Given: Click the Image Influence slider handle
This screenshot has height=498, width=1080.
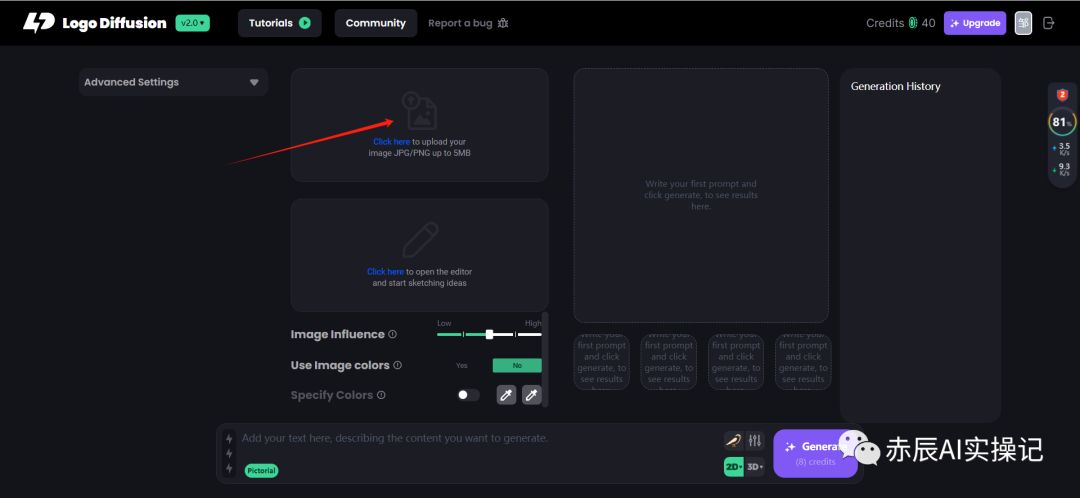Looking at the screenshot, I should click(489, 334).
